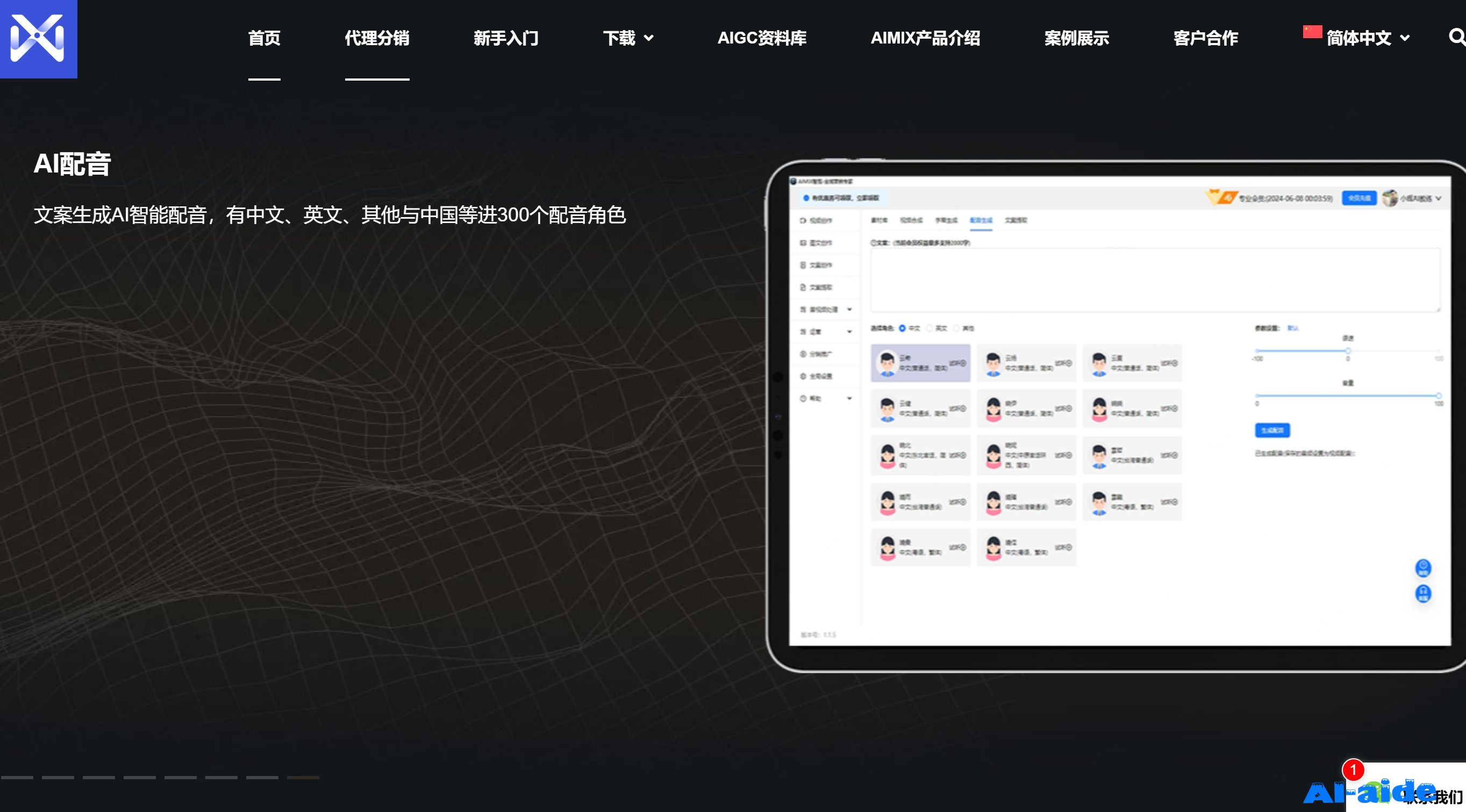The image size is (1466, 812).
Task: Click the blue 会员充值 button
Action: click(1359, 198)
